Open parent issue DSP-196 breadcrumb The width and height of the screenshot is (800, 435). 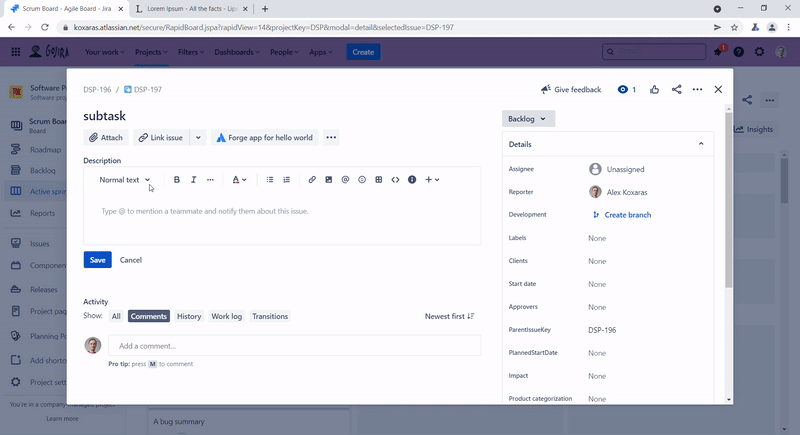(x=97, y=90)
